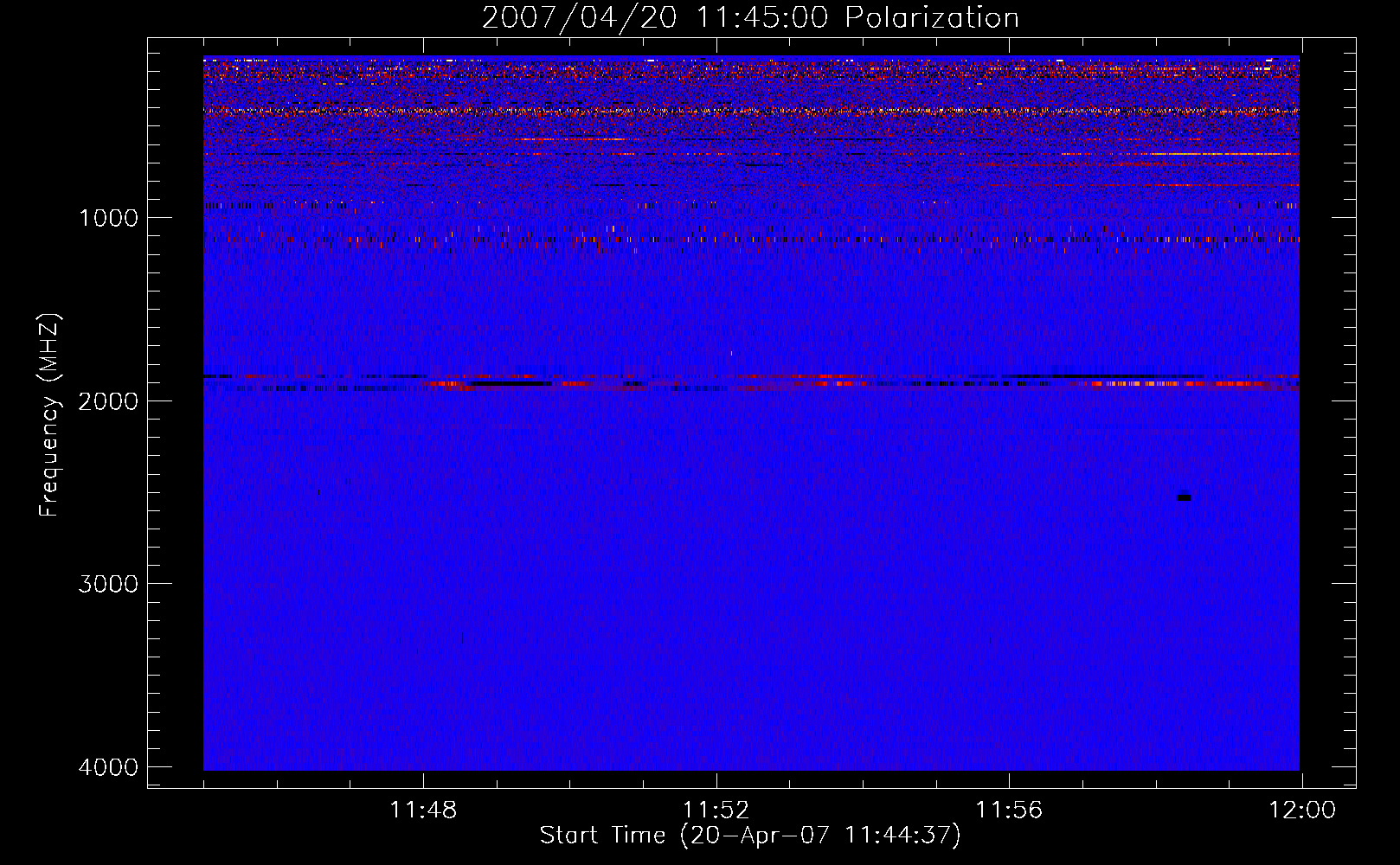Click the 11:52 time tick label
1400x865 pixels.
(716, 811)
